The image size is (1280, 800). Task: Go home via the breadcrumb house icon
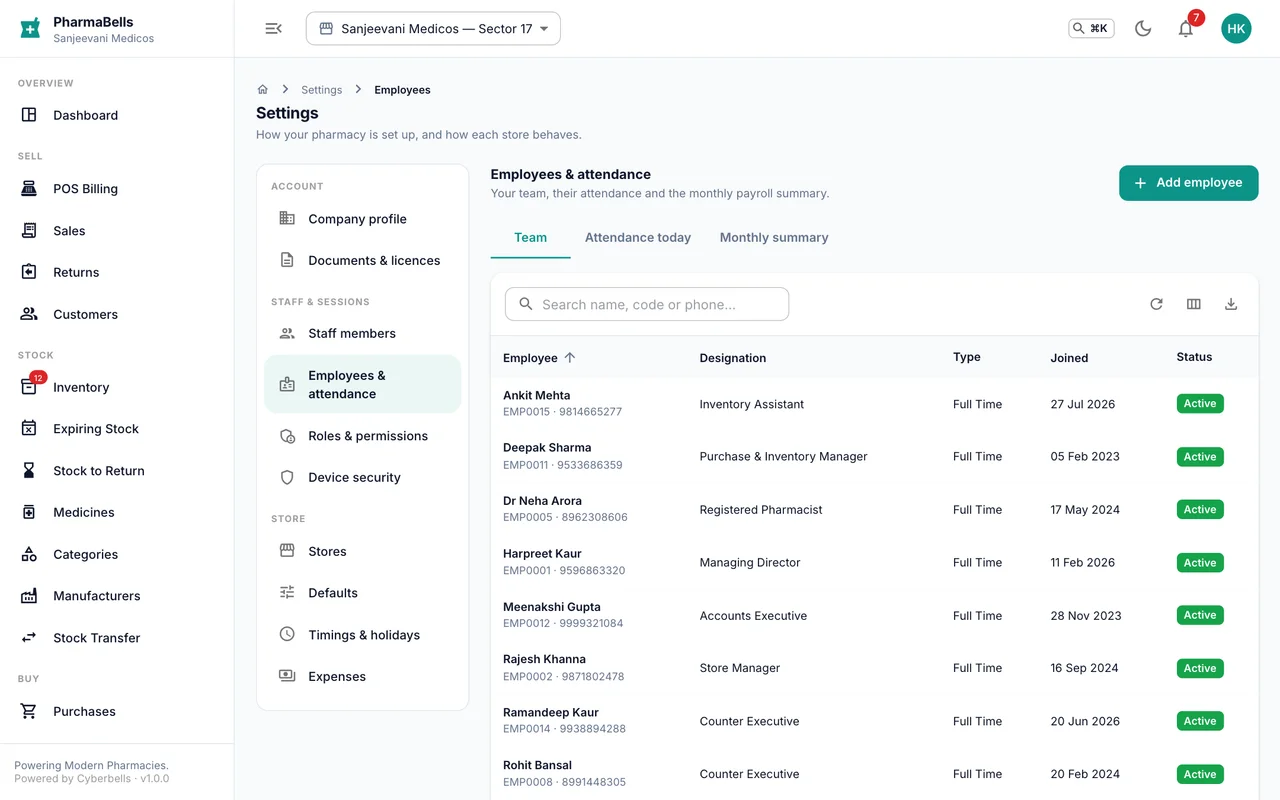263,89
